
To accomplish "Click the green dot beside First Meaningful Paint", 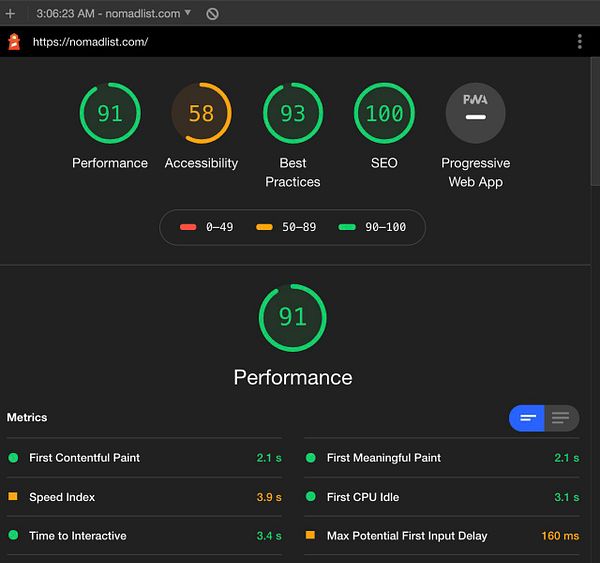I will click(311, 457).
